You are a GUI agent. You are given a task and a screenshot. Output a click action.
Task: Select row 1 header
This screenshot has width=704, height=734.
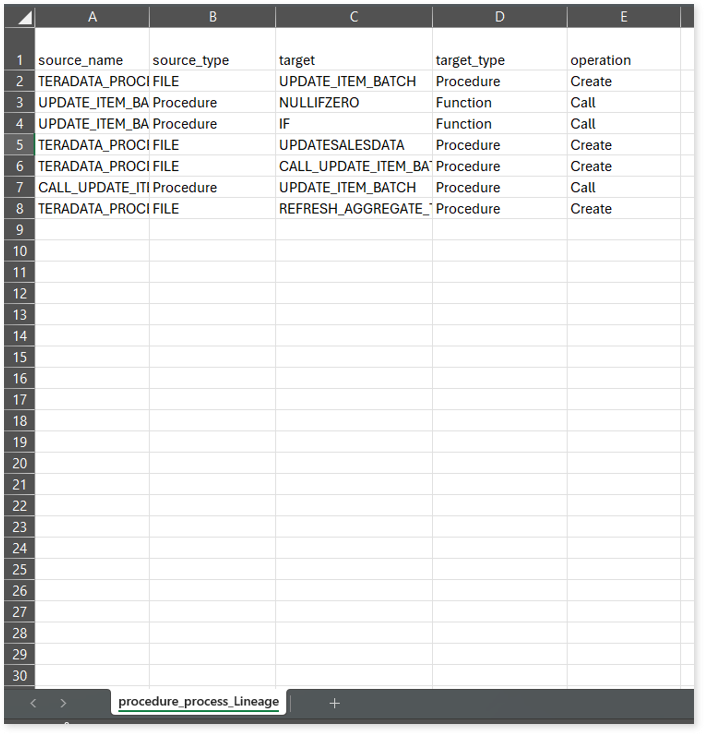pos(20,60)
